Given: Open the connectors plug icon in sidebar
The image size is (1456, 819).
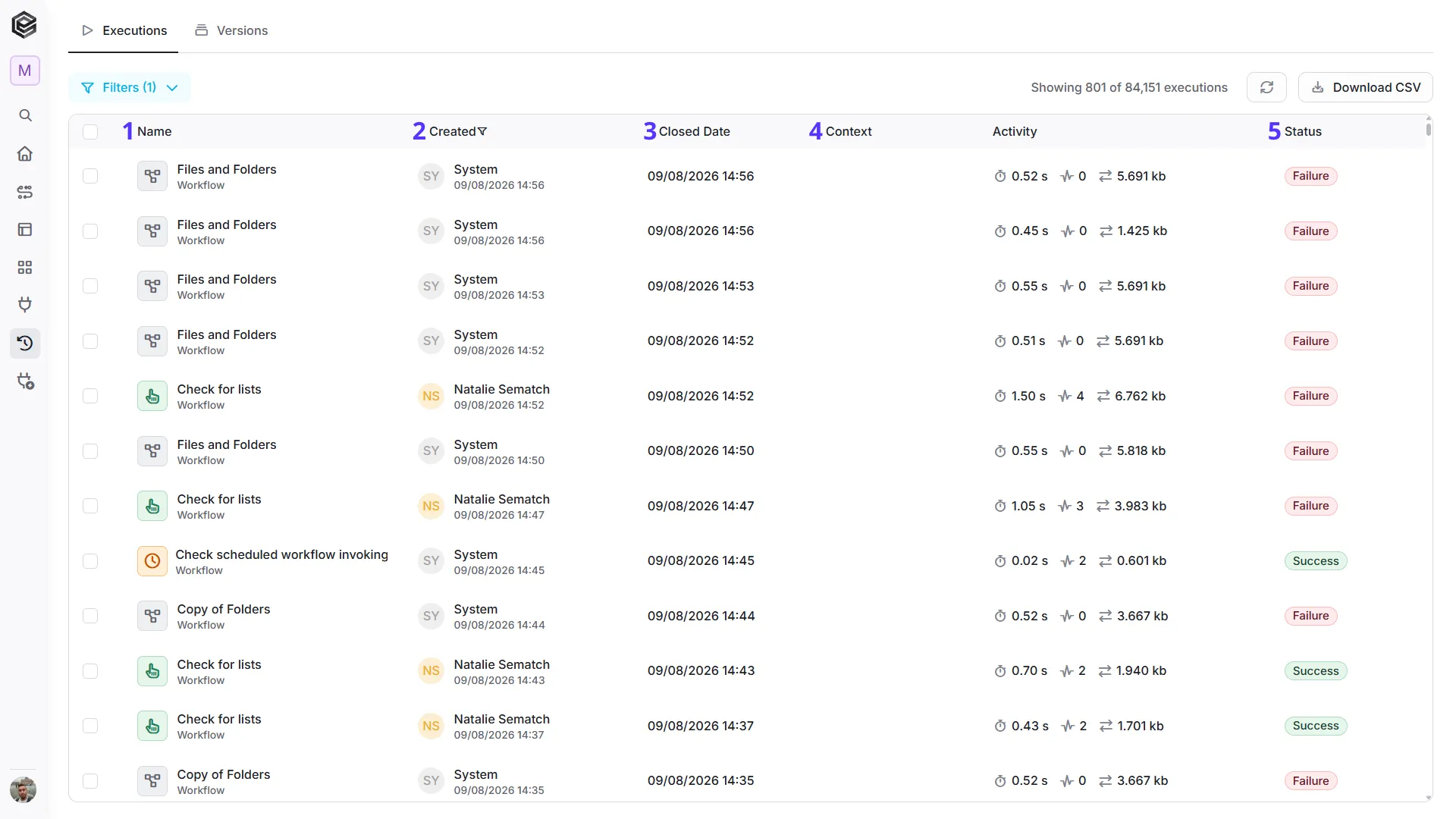Looking at the screenshot, I should pos(25,305).
